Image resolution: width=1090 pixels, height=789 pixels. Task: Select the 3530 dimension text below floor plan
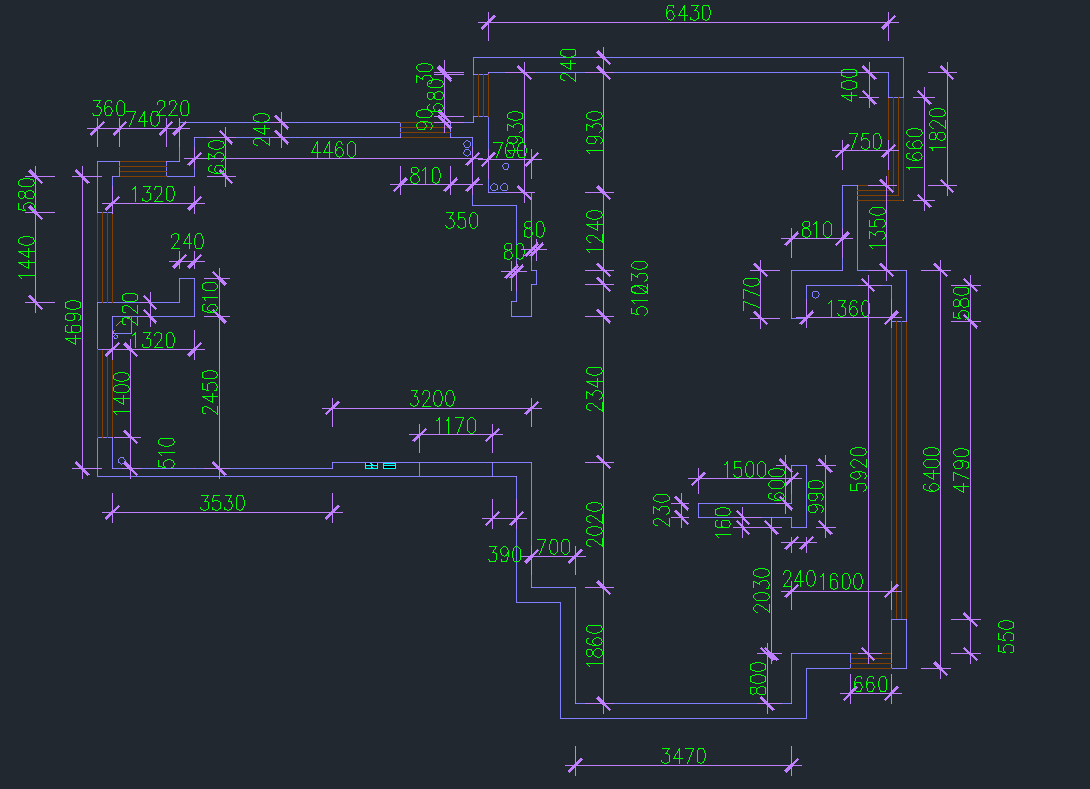(222, 503)
